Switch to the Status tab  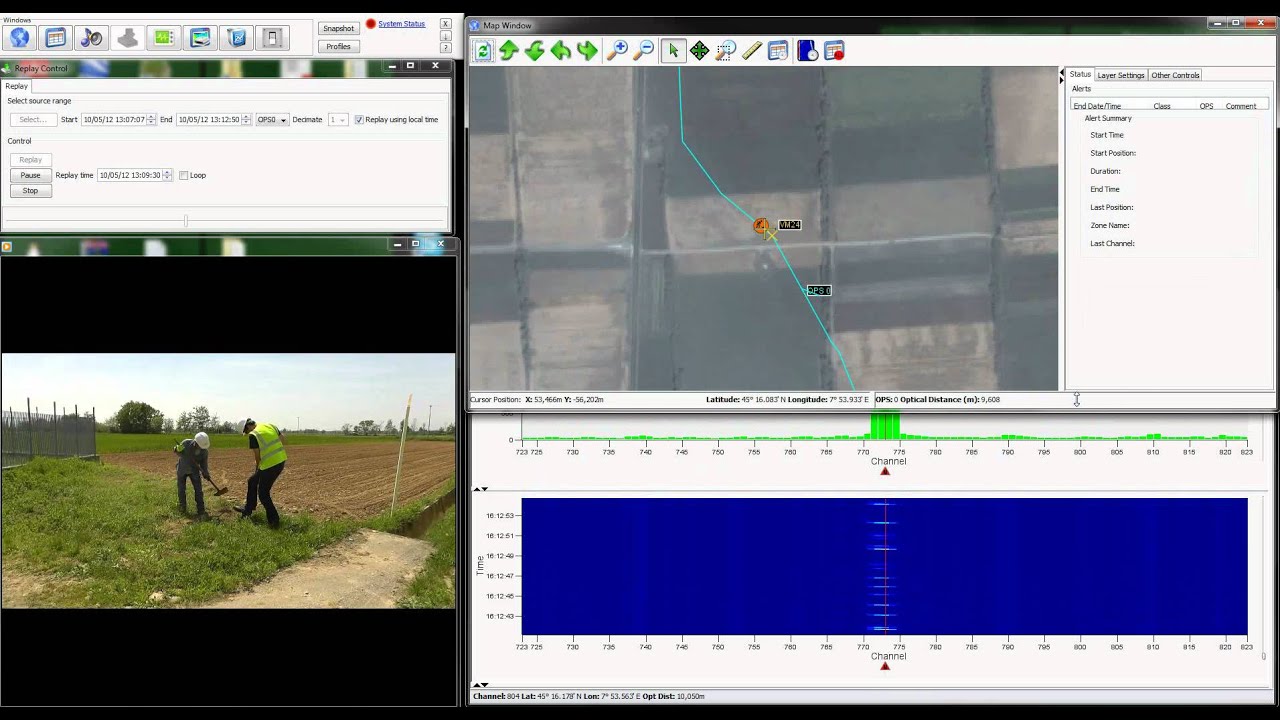coord(1080,75)
